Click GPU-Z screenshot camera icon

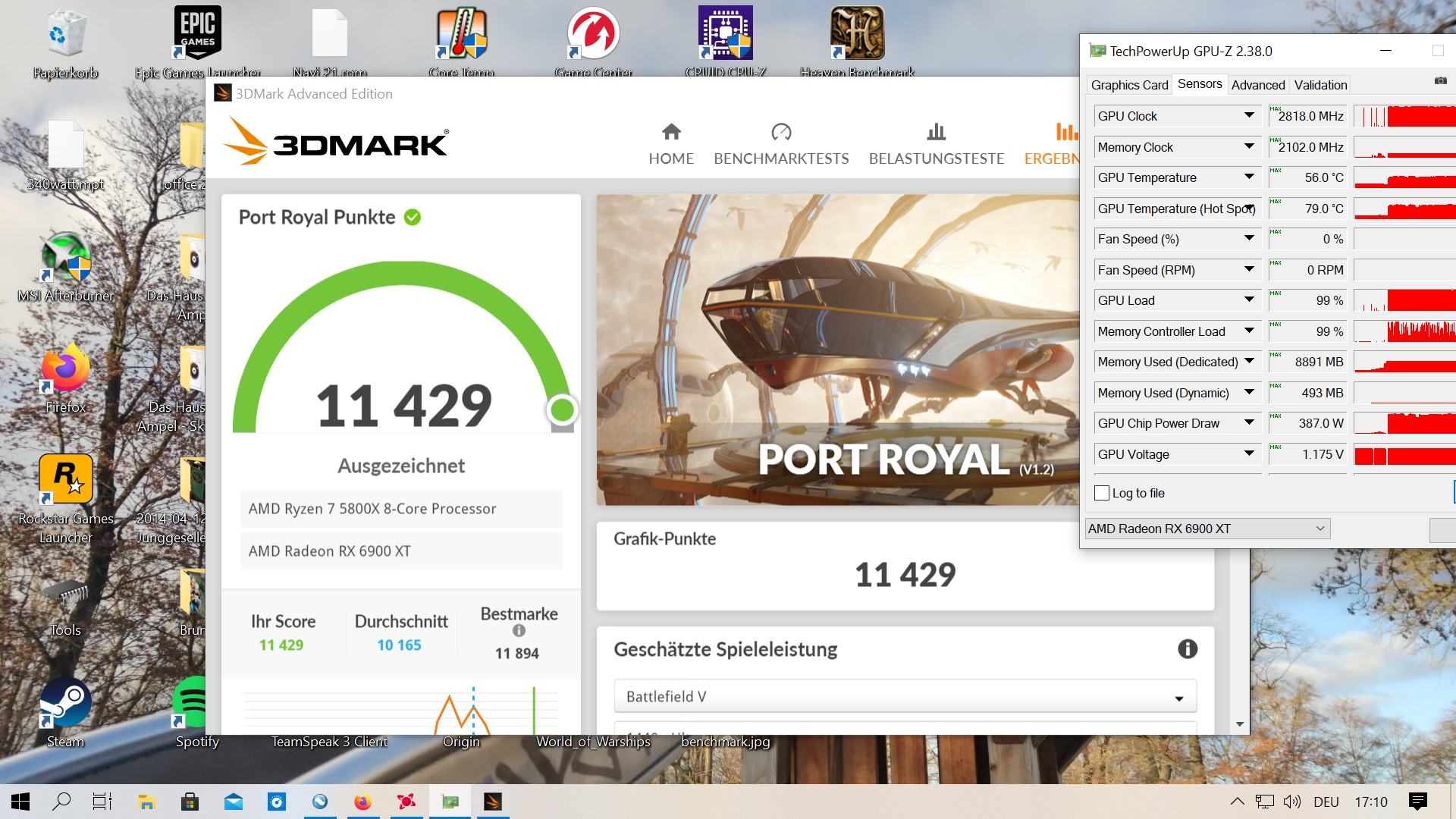pos(1441,80)
